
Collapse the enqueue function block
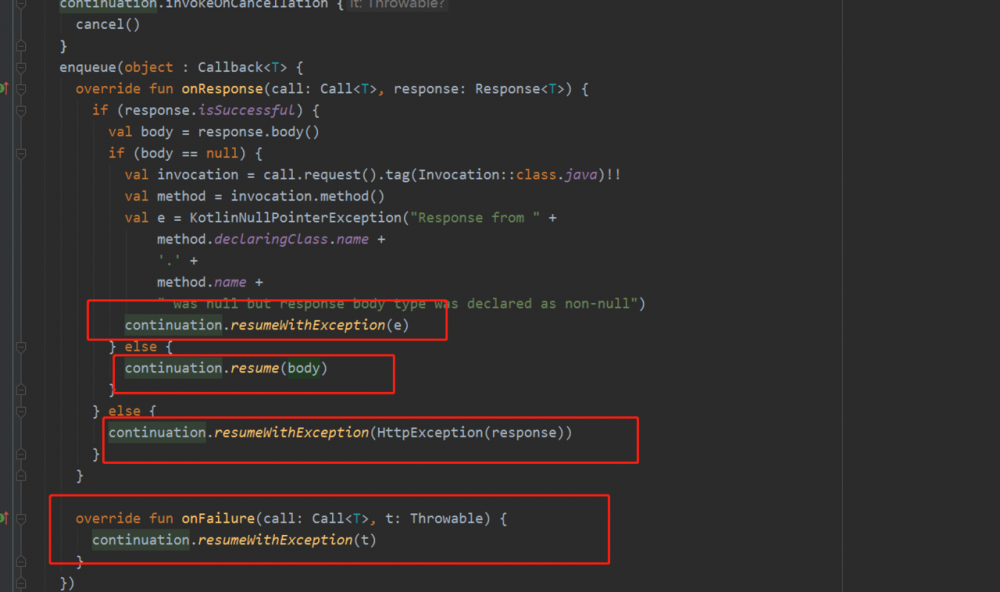22,67
